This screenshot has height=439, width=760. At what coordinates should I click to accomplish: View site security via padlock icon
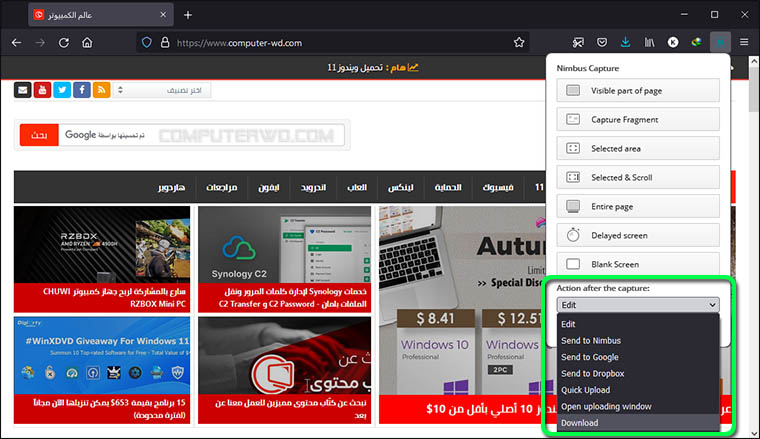165,43
